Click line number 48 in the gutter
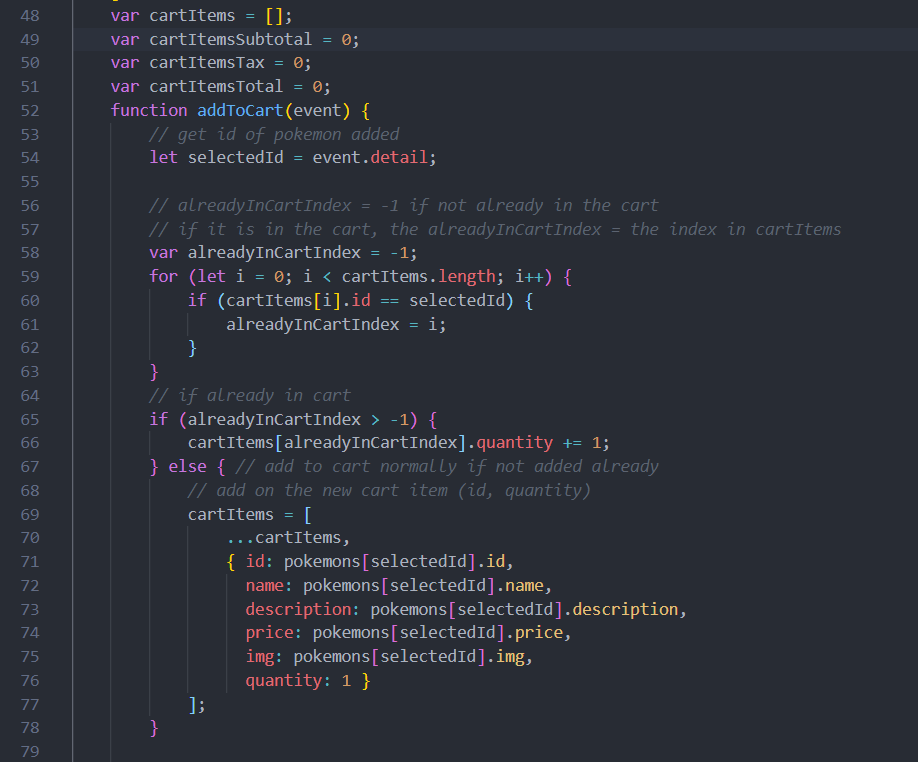 coord(28,17)
